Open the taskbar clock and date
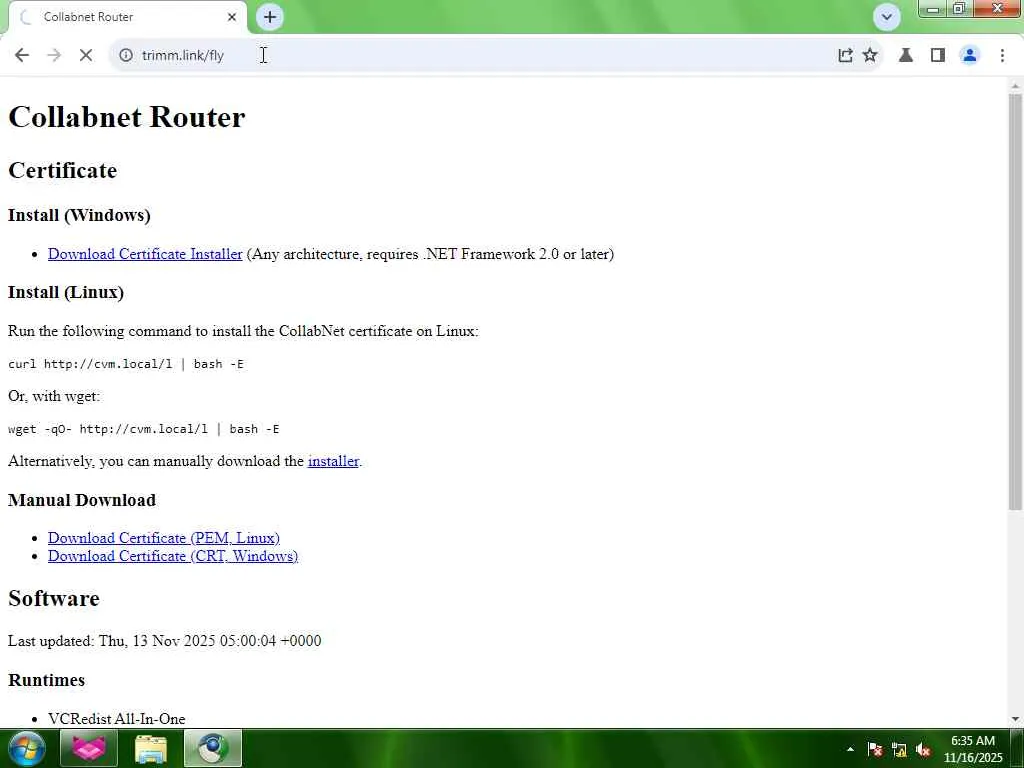 [973, 749]
